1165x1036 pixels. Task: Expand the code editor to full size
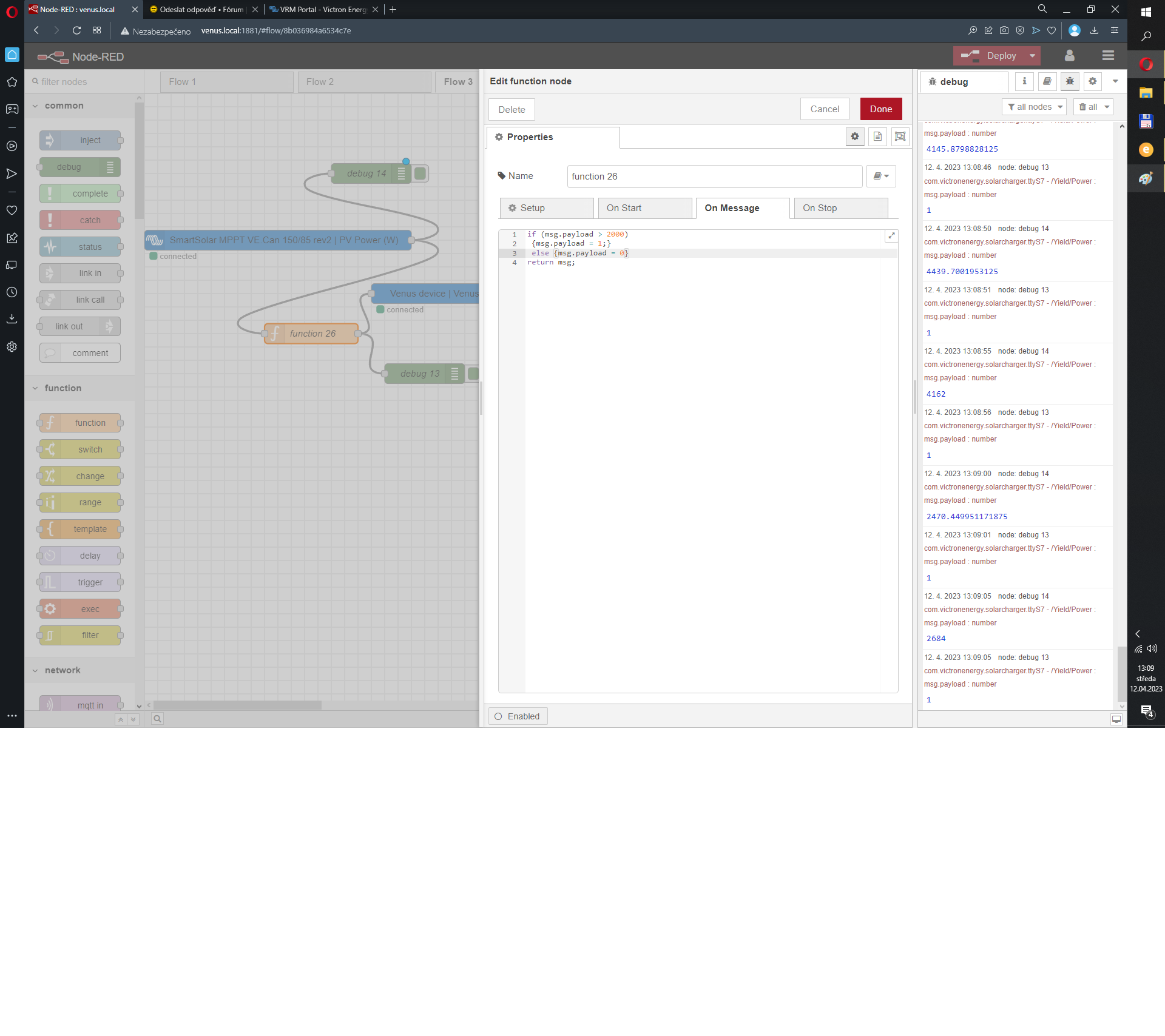891,236
